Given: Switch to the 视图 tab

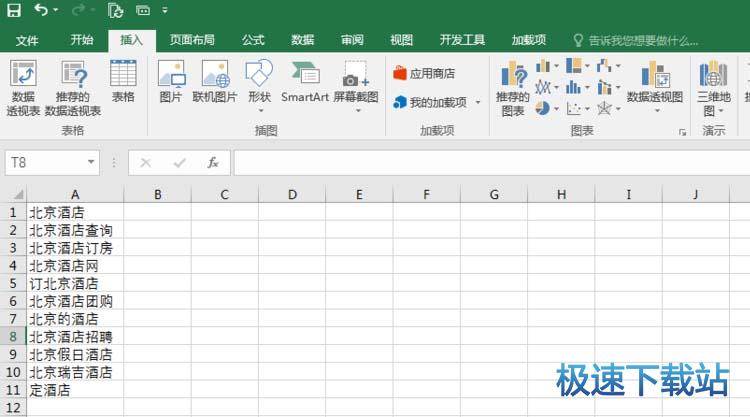Looking at the screenshot, I should coord(401,40).
